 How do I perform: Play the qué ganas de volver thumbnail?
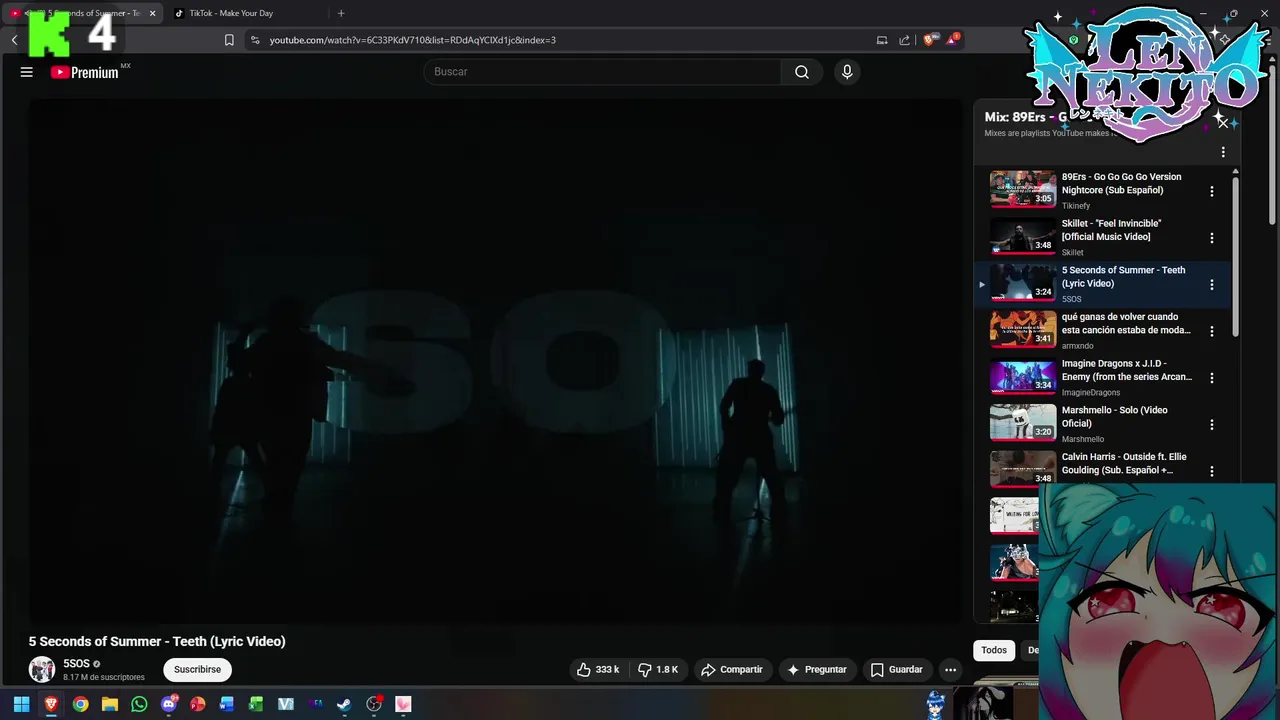coord(1023,329)
